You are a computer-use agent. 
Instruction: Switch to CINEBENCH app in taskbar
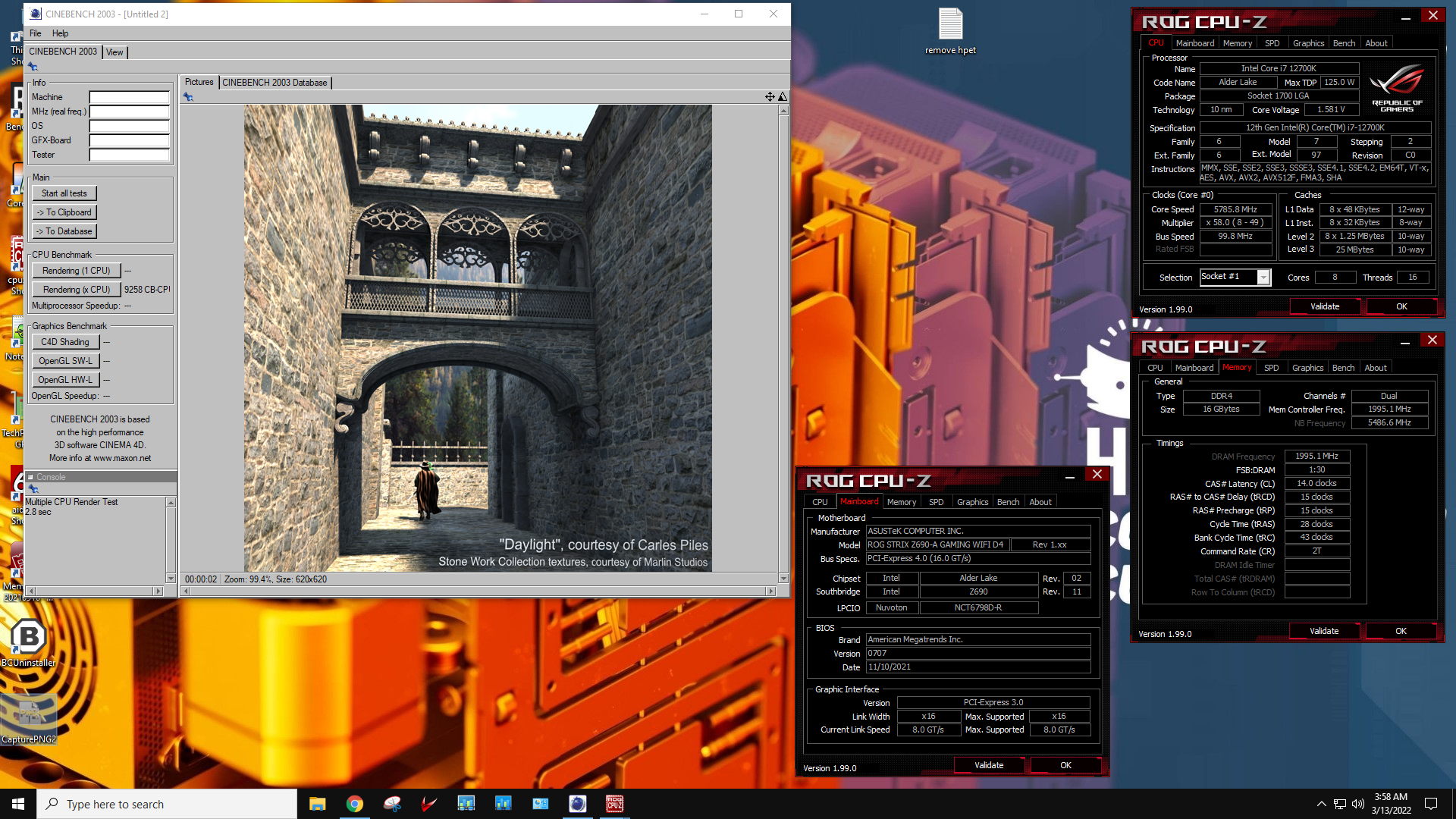(x=577, y=804)
